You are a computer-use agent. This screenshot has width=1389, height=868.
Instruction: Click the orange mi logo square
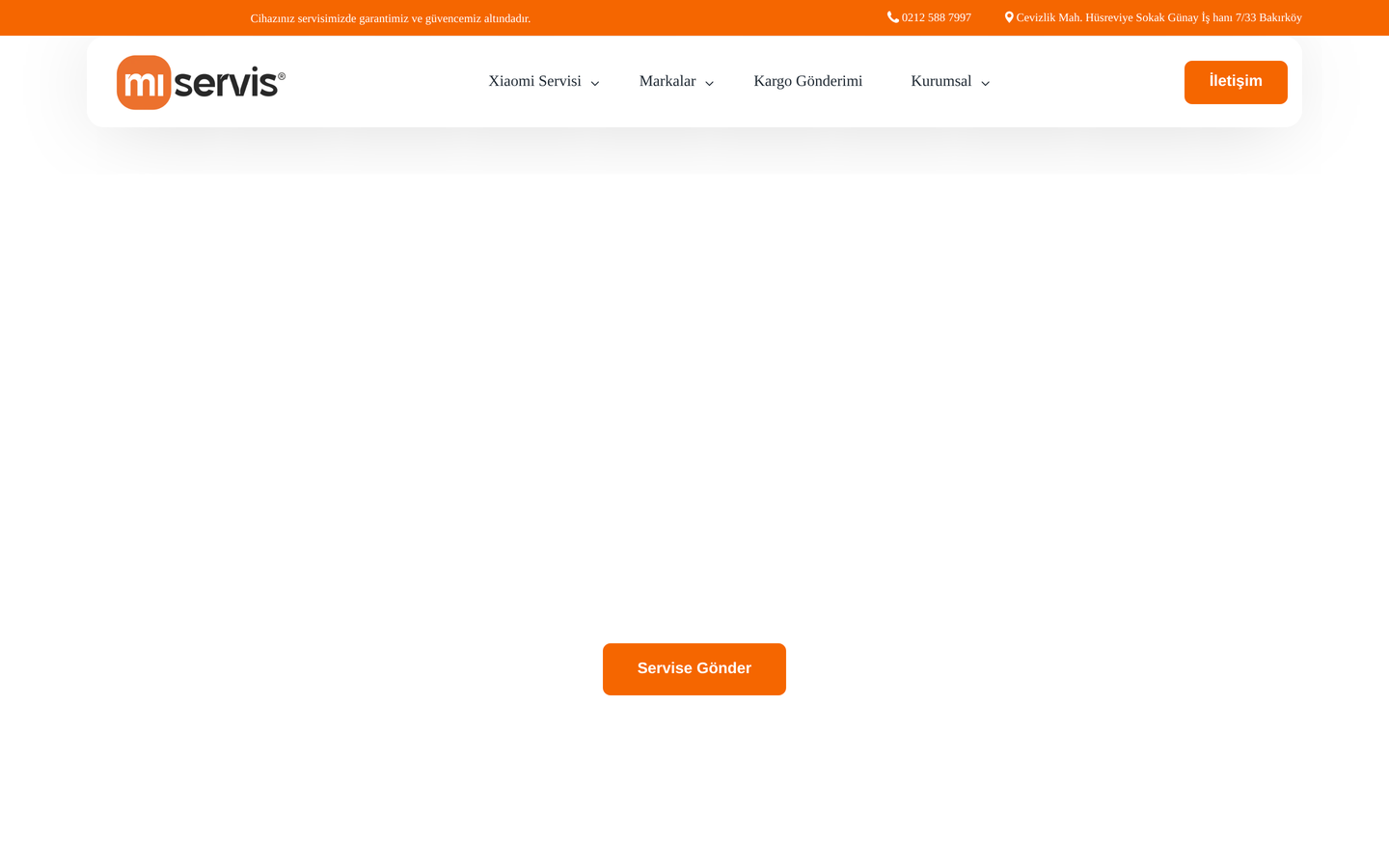point(144,82)
